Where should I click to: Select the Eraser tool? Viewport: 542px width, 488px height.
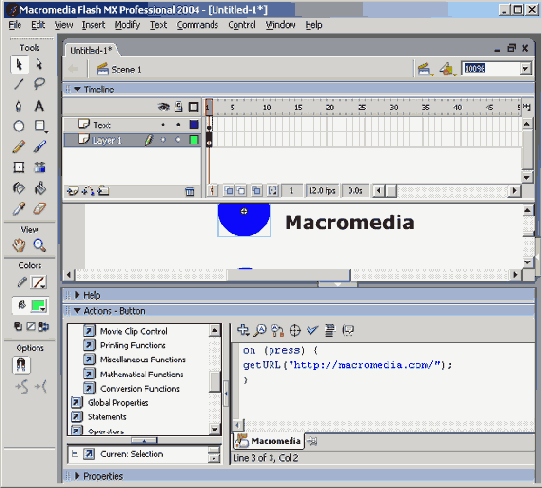[x=39, y=209]
